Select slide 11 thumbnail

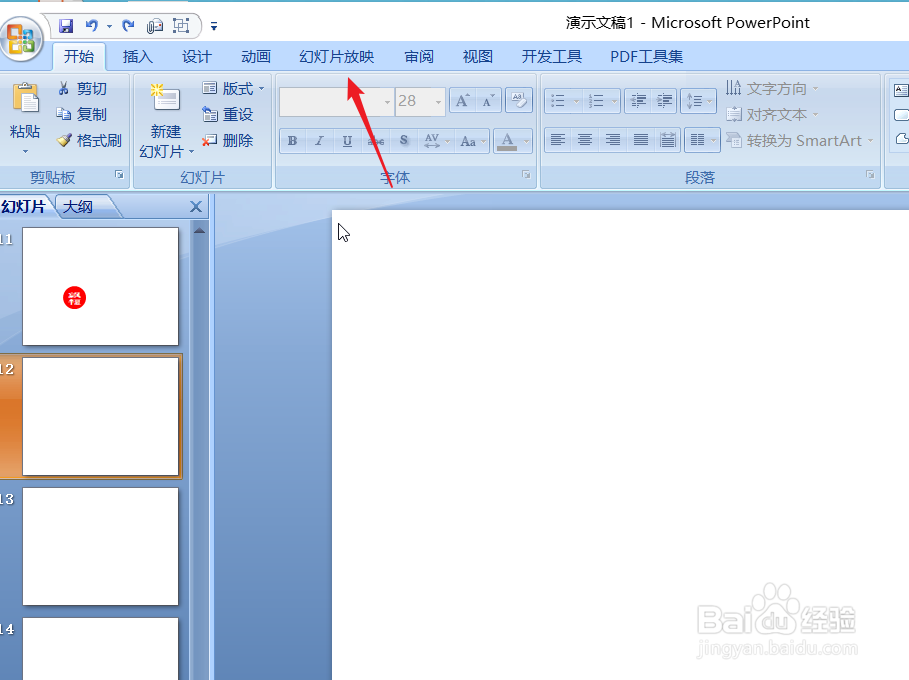click(x=100, y=286)
